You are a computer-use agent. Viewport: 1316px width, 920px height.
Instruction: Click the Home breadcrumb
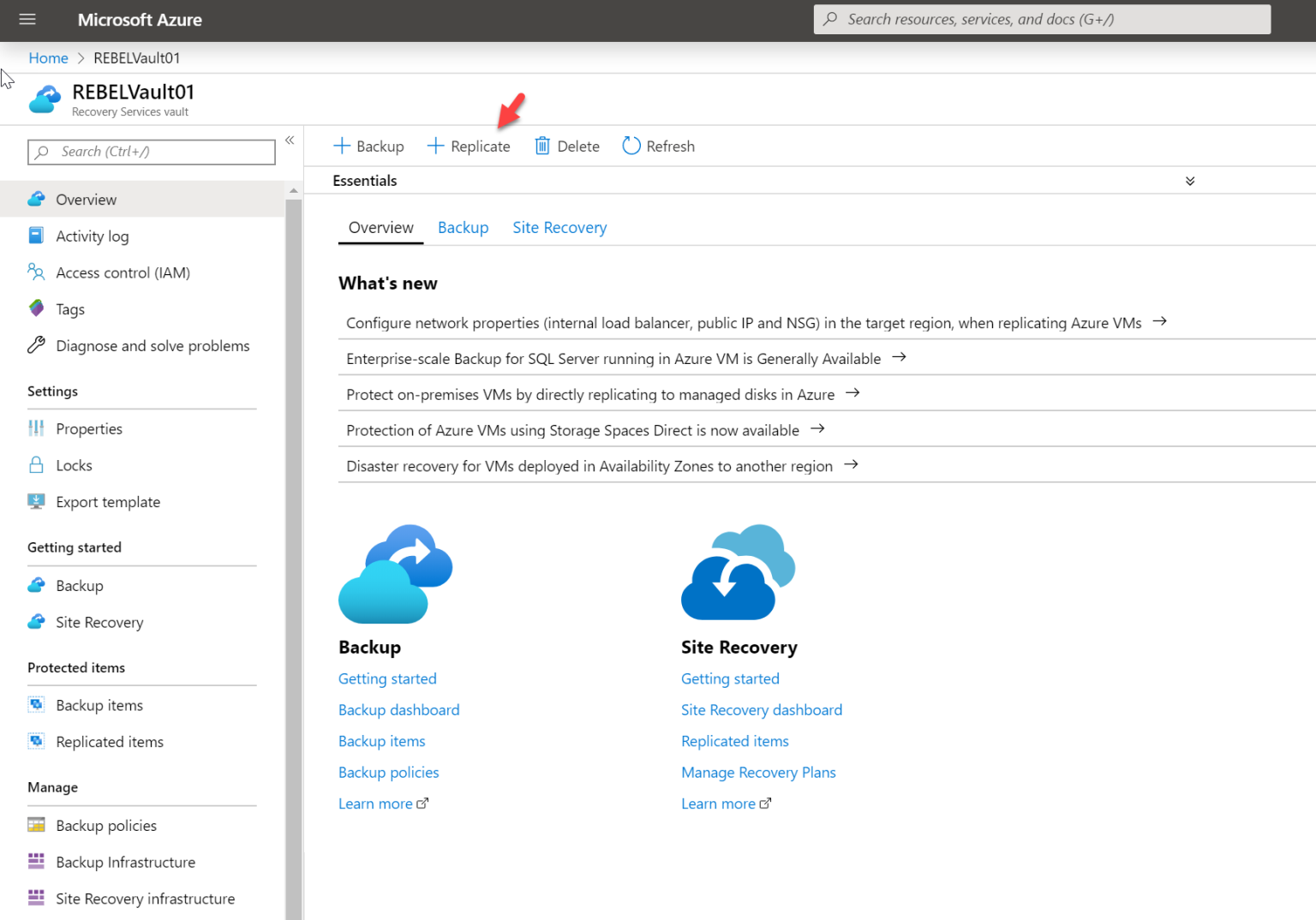coord(48,57)
